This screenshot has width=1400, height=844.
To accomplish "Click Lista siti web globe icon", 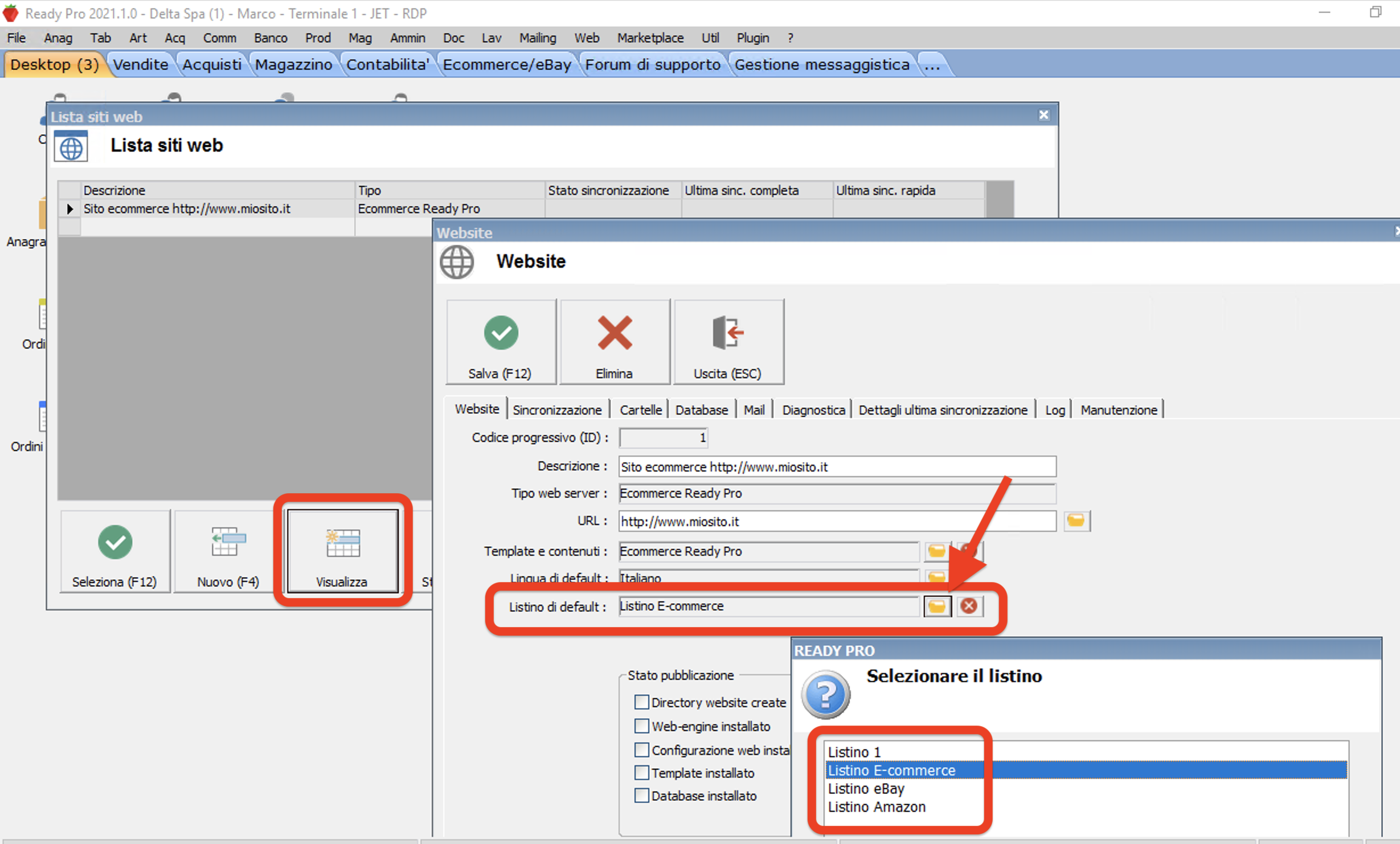I will [71, 147].
